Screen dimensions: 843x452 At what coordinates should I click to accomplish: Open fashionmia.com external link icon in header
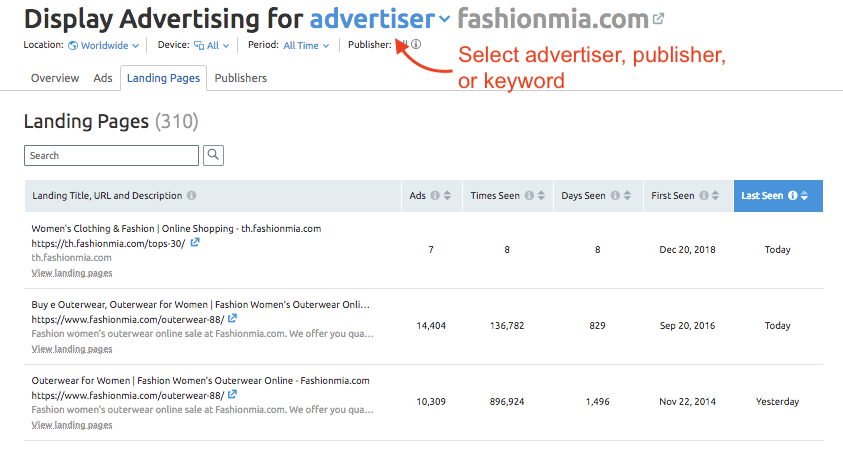[659, 19]
